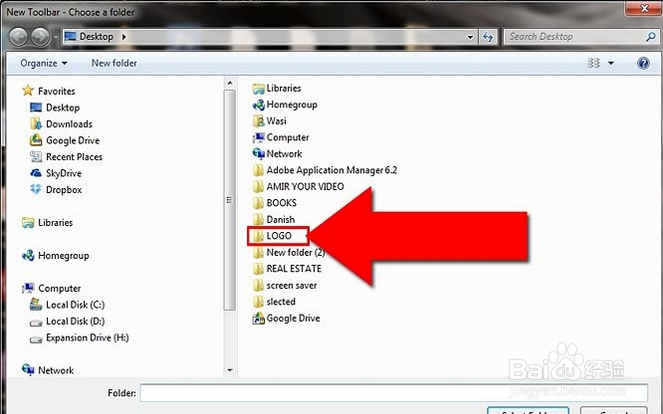Click the star icon beside Favorites
The height and width of the screenshot is (414, 663).
(28, 90)
